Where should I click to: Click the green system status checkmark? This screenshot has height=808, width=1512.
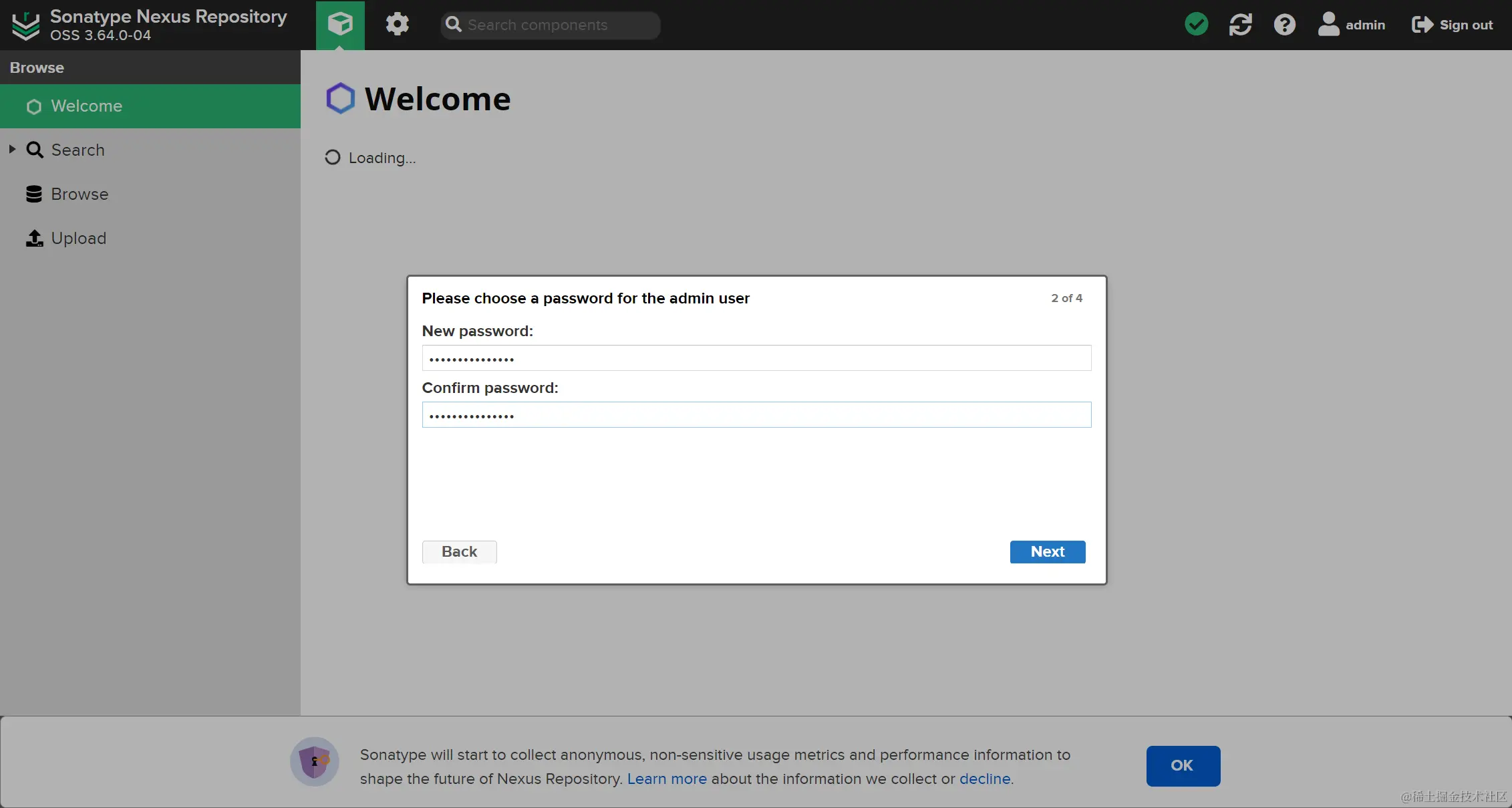click(x=1196, y=25)
